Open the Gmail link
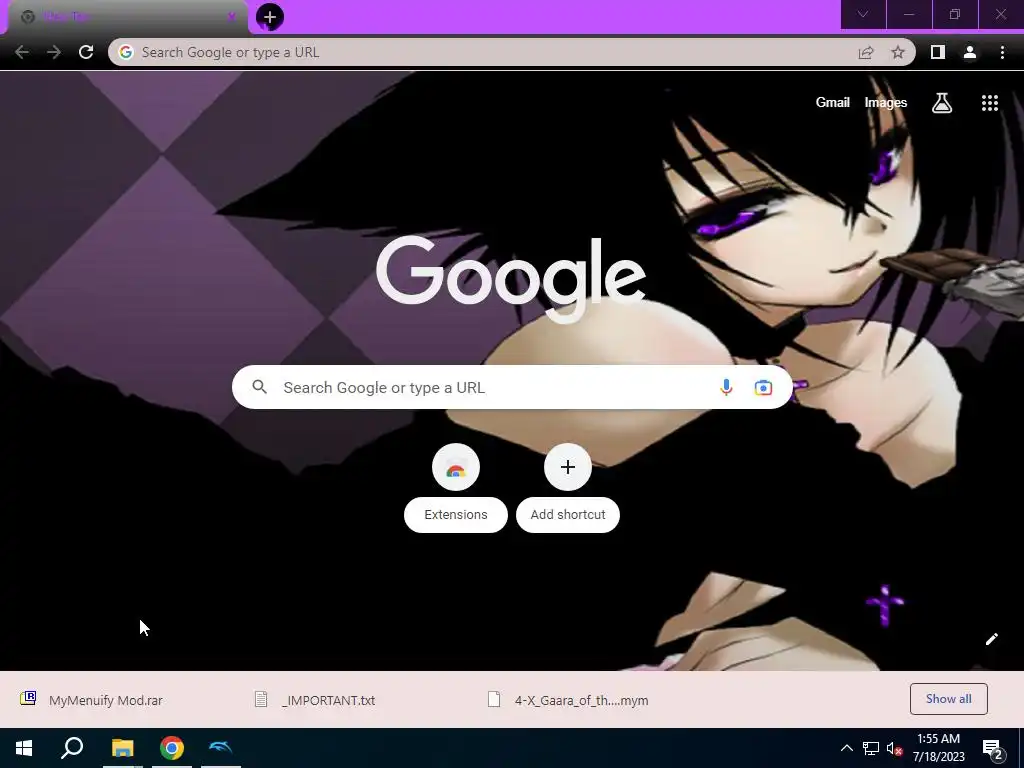1024x768 pixels. click(833, 103)
